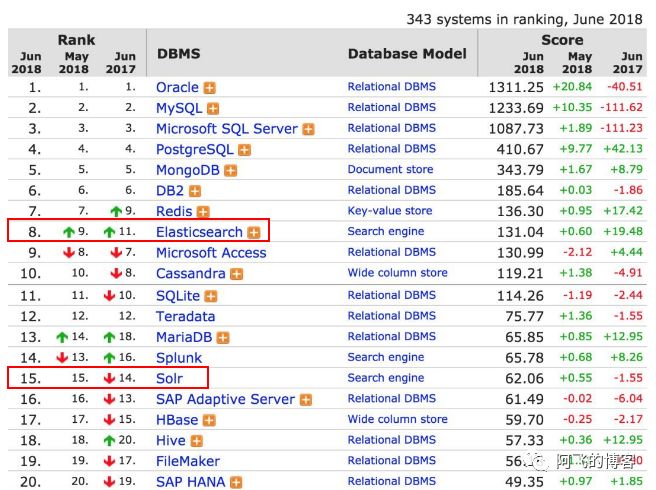Open the FileMaker link
The width and height of the screenshot is (656, 490).
pos(188,462)
